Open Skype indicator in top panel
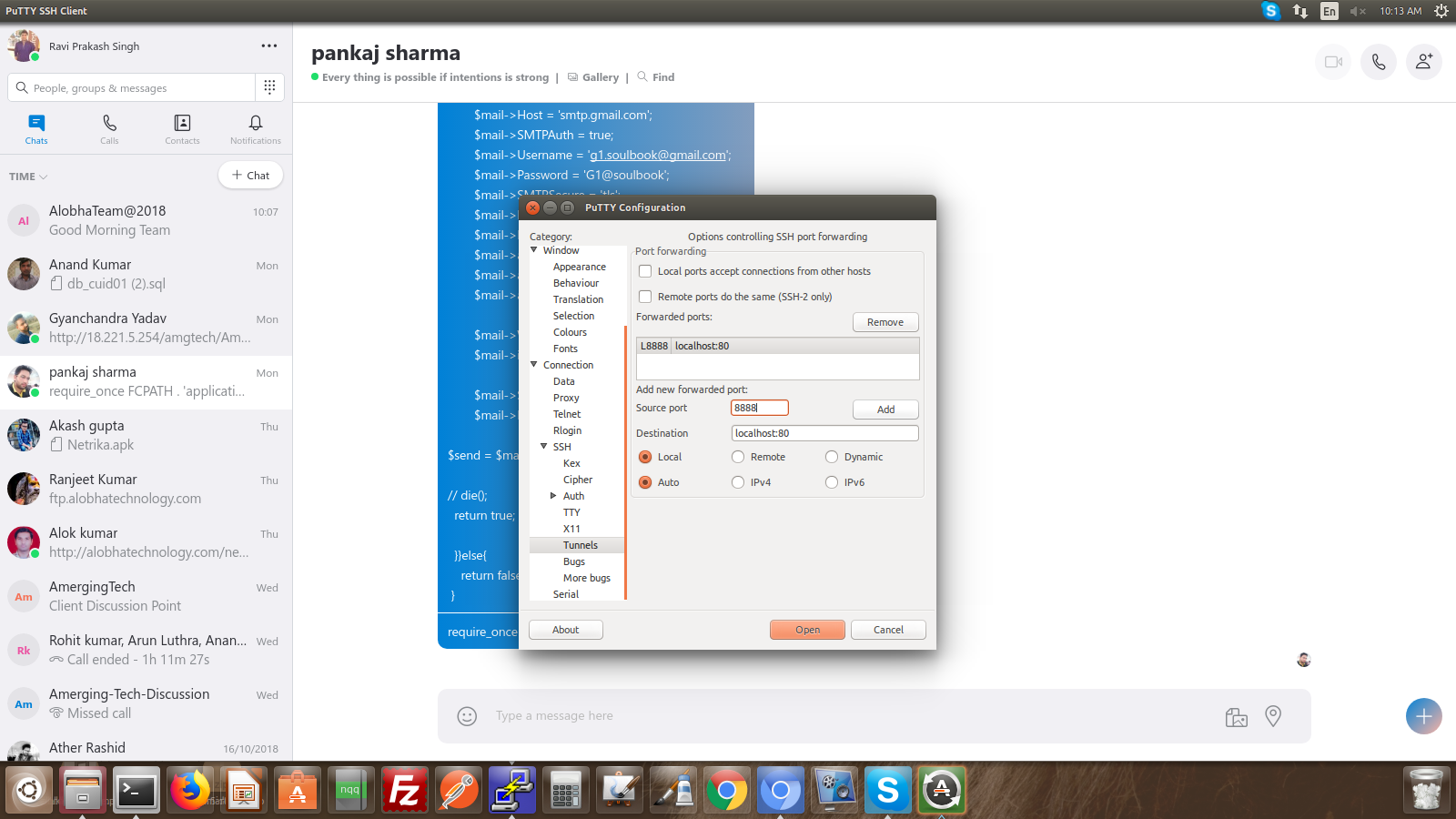This screenshot has width=1456, height=819. (1271, 11)
